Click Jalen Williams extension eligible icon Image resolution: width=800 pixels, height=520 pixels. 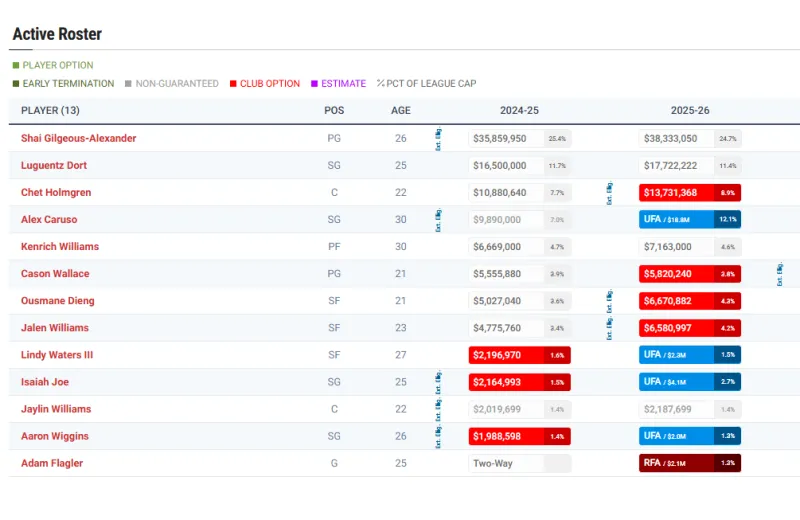[x=609, y=328]
